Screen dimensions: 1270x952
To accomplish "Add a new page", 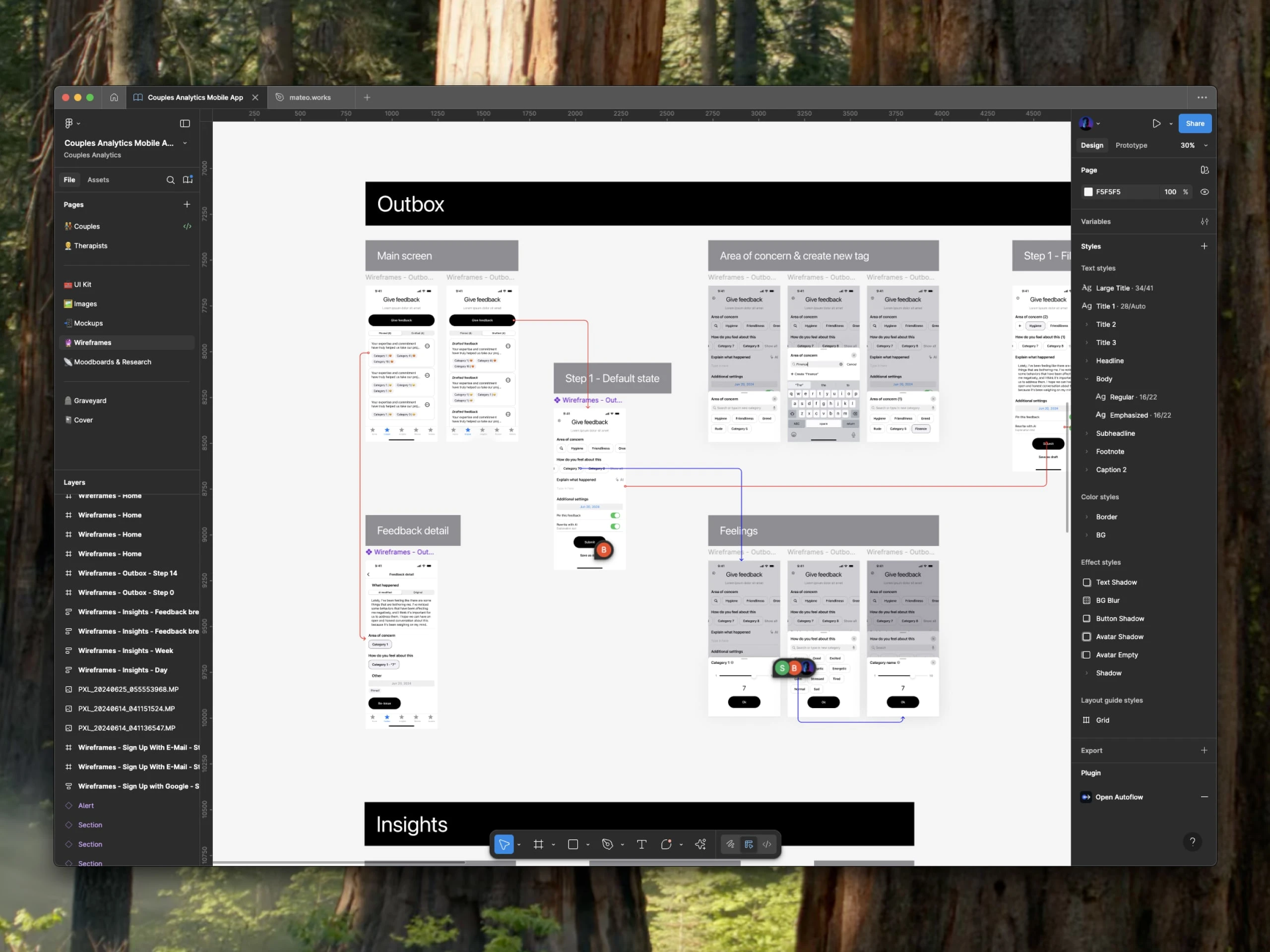I will (x=187, y=204).
